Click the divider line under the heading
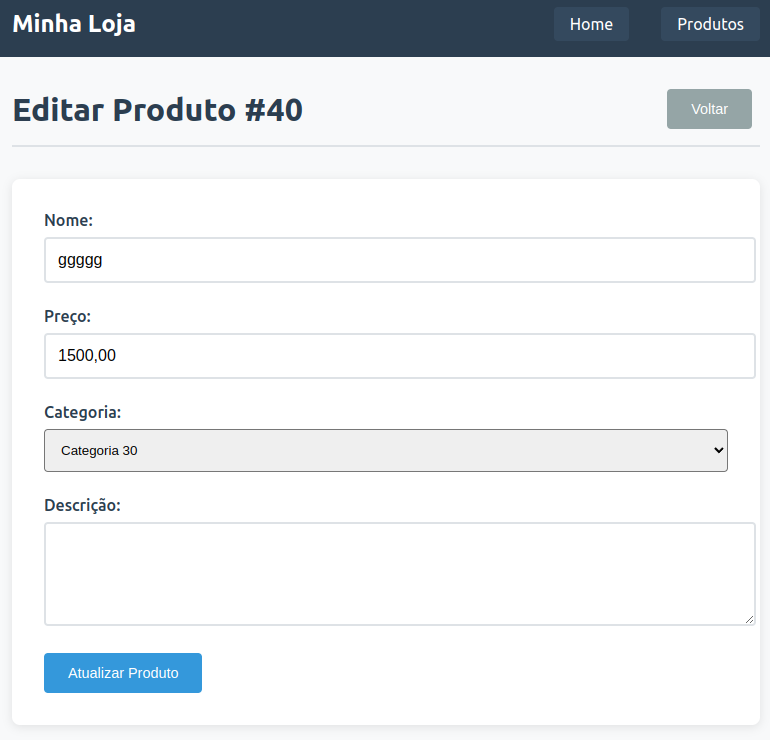Viewport: 770px width, 740px height. click(x=385, y=146)
